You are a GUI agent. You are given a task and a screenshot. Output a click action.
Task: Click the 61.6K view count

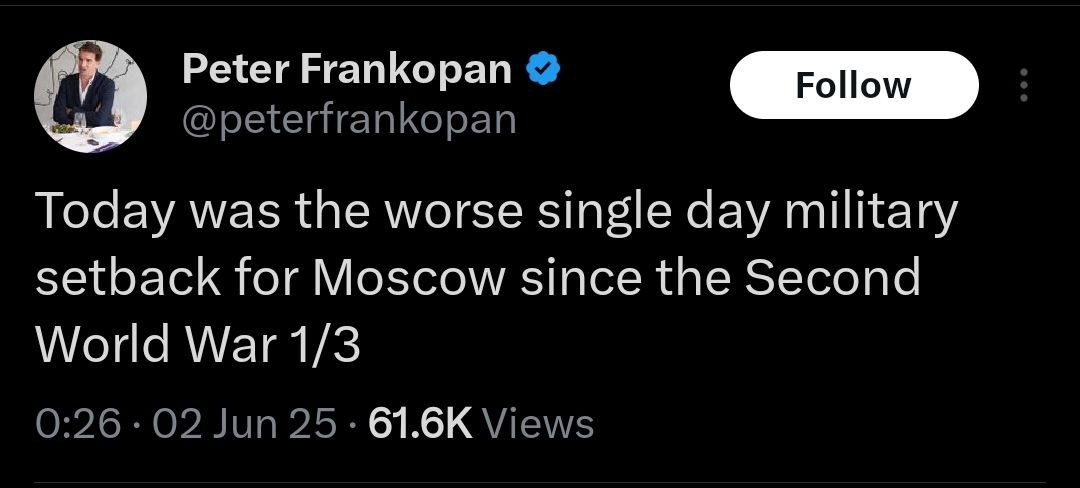pyautogui.click(x=420, y=423)
